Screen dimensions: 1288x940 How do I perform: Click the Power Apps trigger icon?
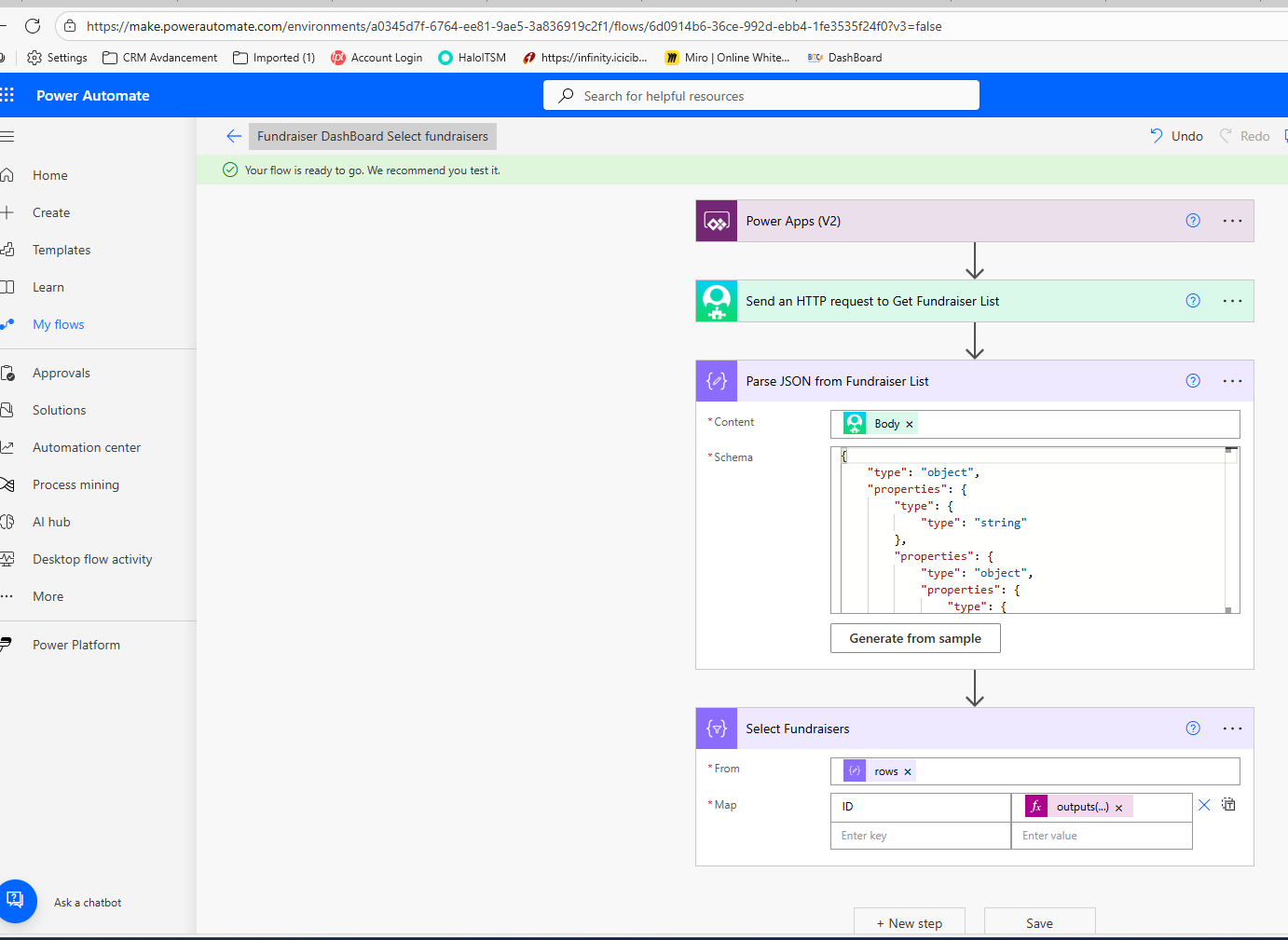pos(717,221)
